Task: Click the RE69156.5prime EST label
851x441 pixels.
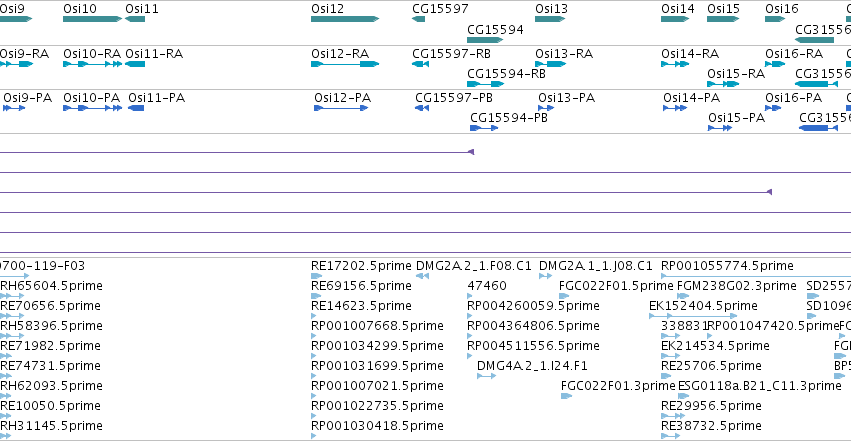Action: 361,286
